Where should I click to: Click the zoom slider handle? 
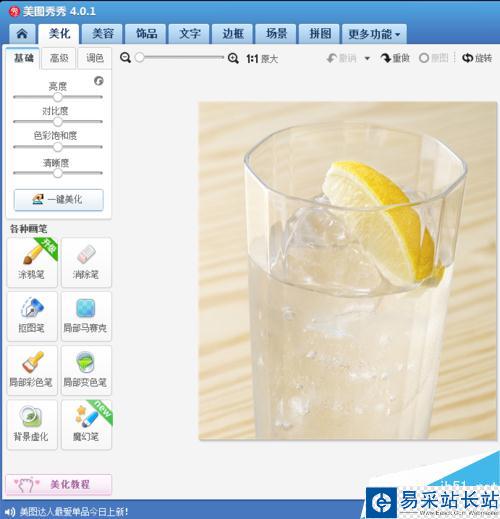(140, 57)
